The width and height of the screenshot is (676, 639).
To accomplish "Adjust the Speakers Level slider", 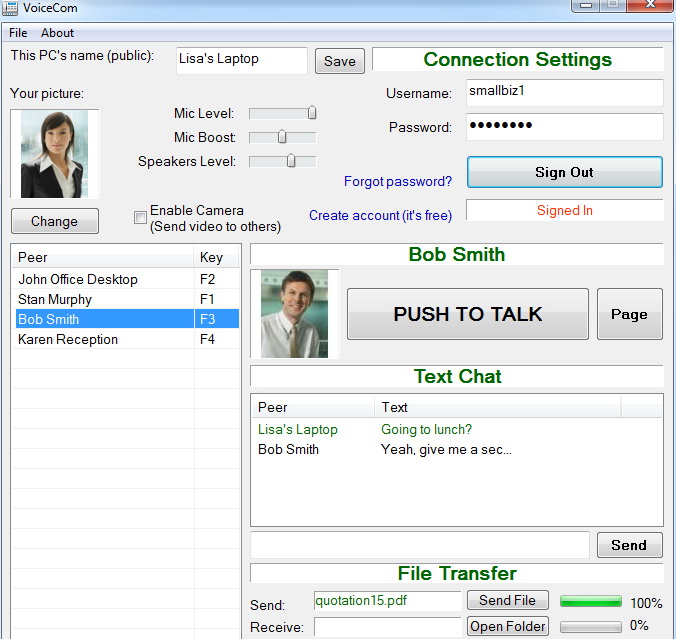I will [x=282, y=161].
